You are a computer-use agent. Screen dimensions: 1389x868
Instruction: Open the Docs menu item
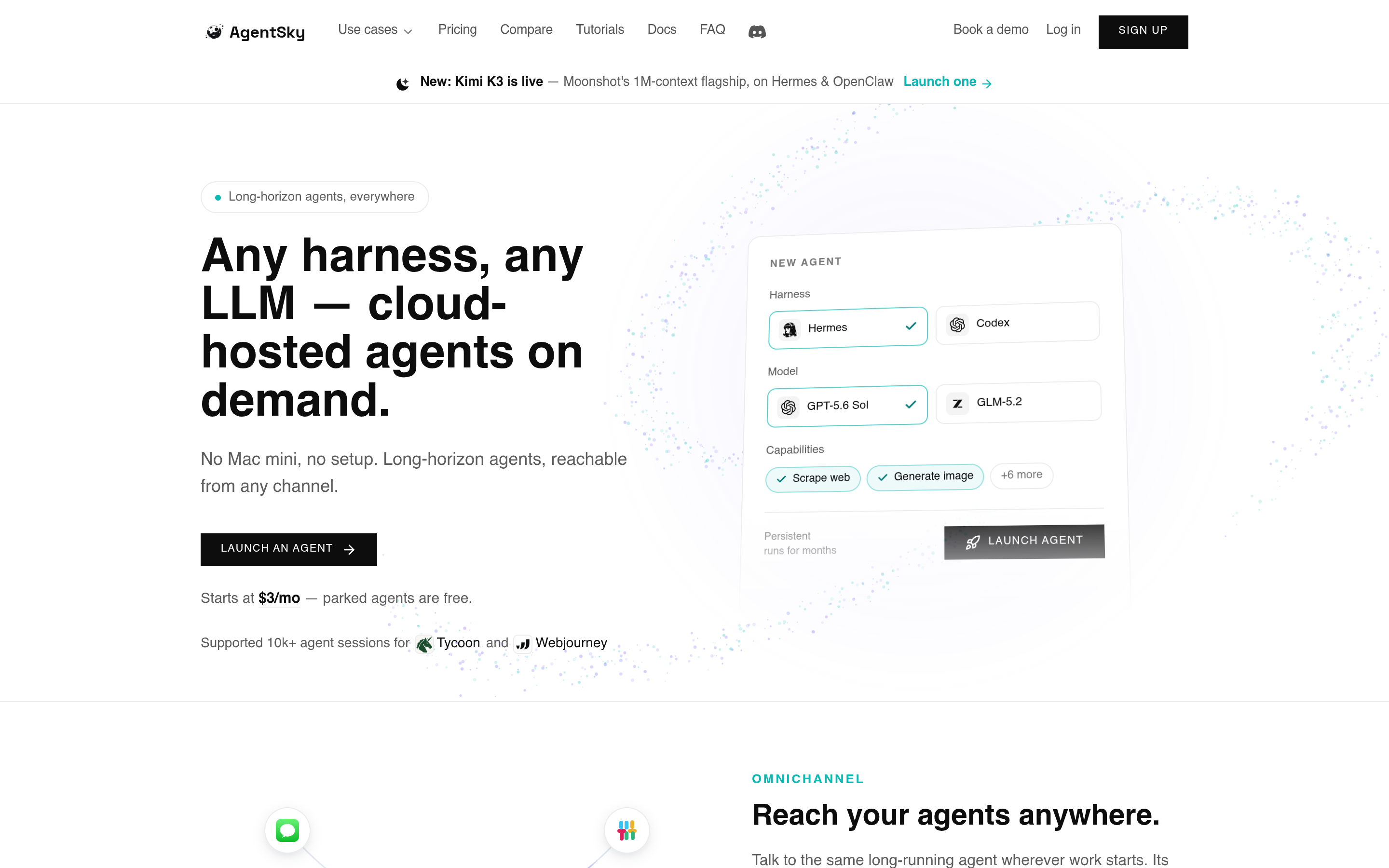coord(661,30)
